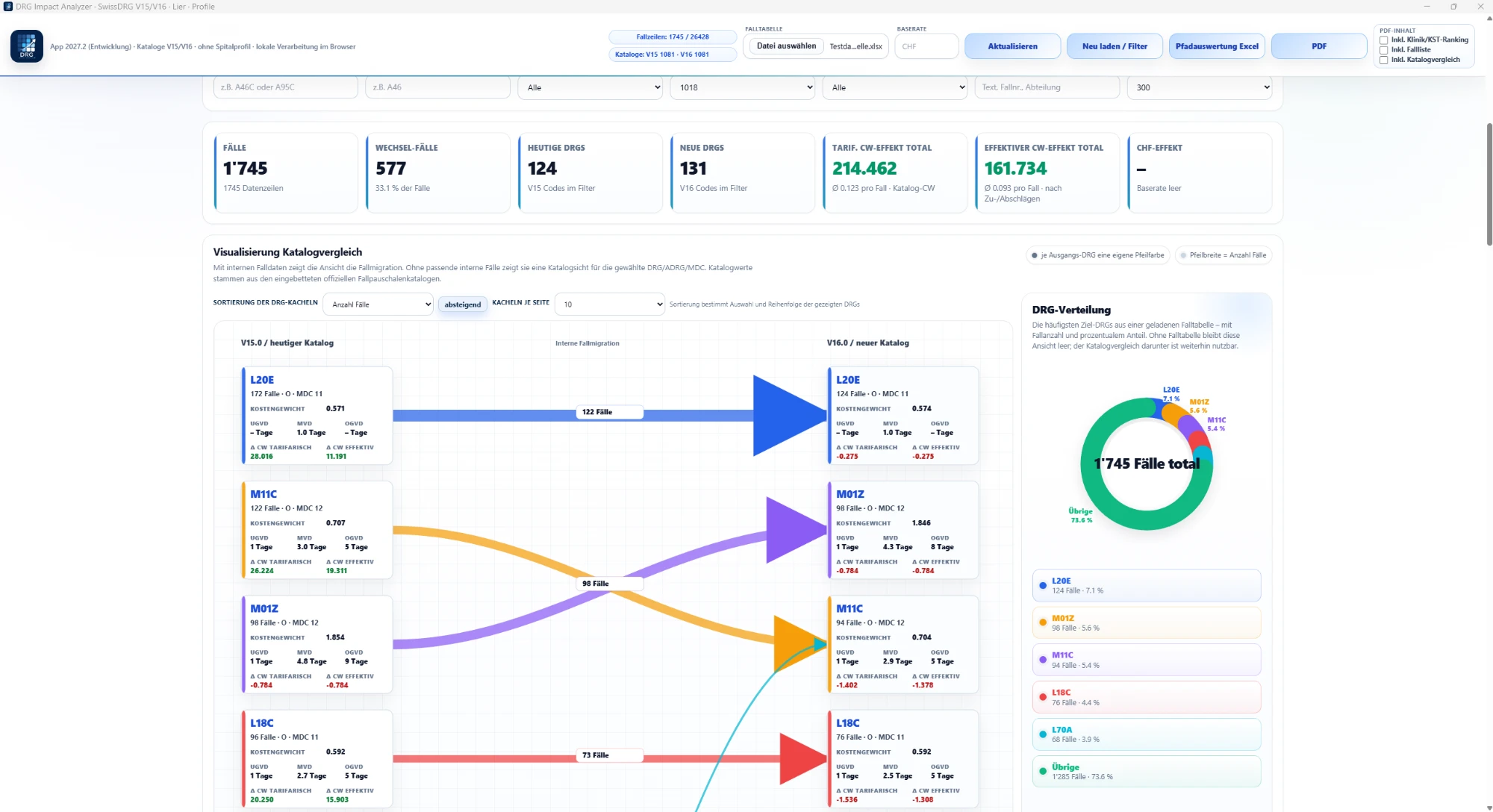Open the first 'Alle' filter dropdown
This screenshot has height=812, width=1493.
tap(590, 87)
